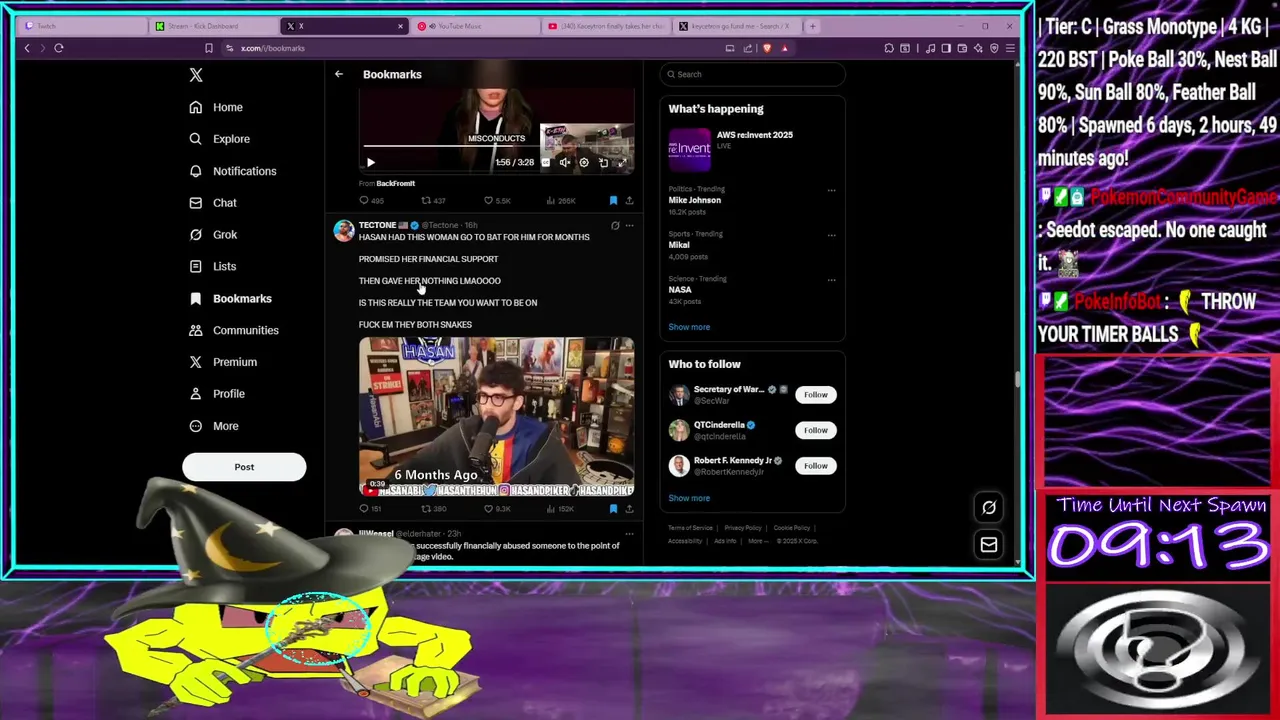Open options for Mikal trend
Viewport: 1280px width, 720px height.
(x=831, y=235)
